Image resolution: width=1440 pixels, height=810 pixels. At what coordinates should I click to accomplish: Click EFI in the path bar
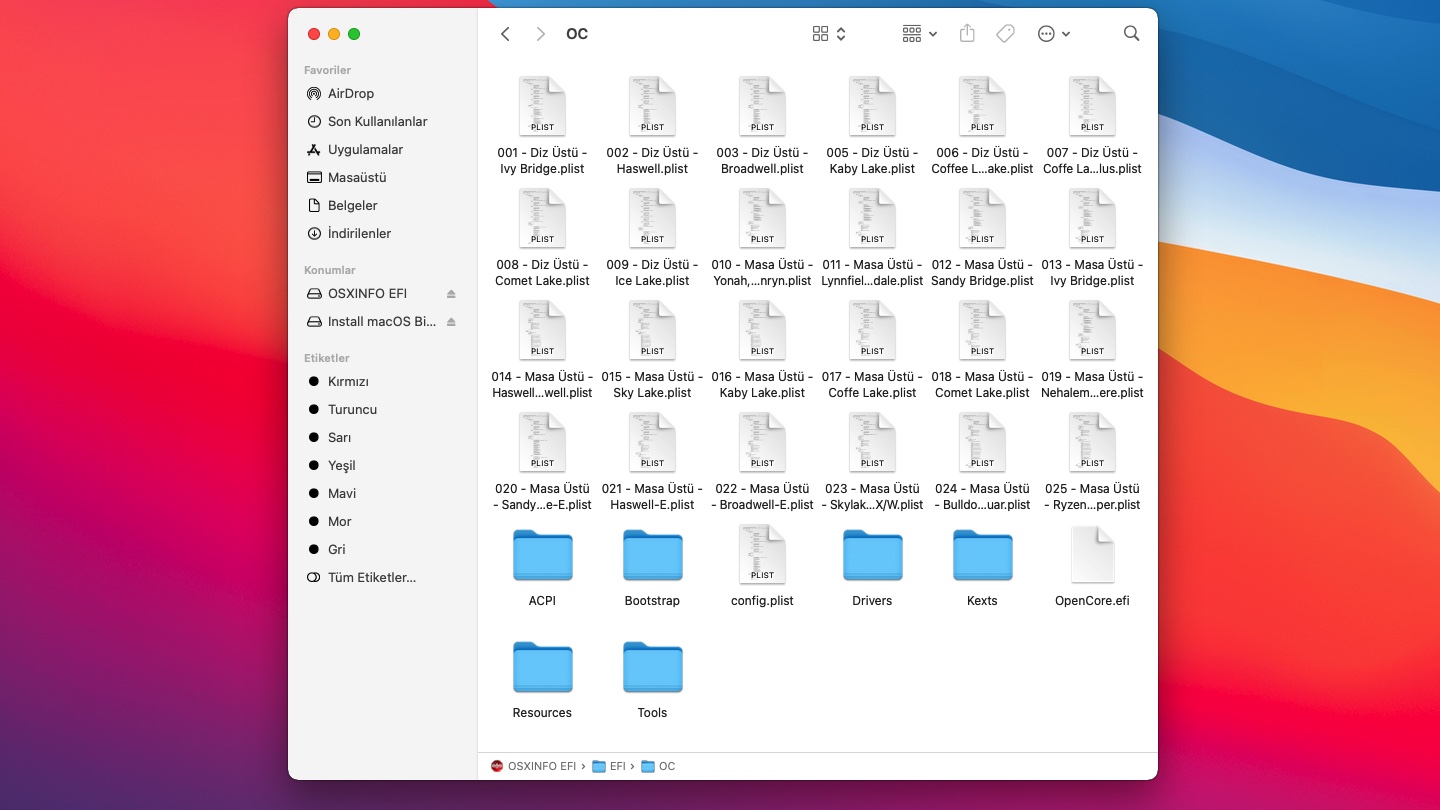(x=610, y=766)
